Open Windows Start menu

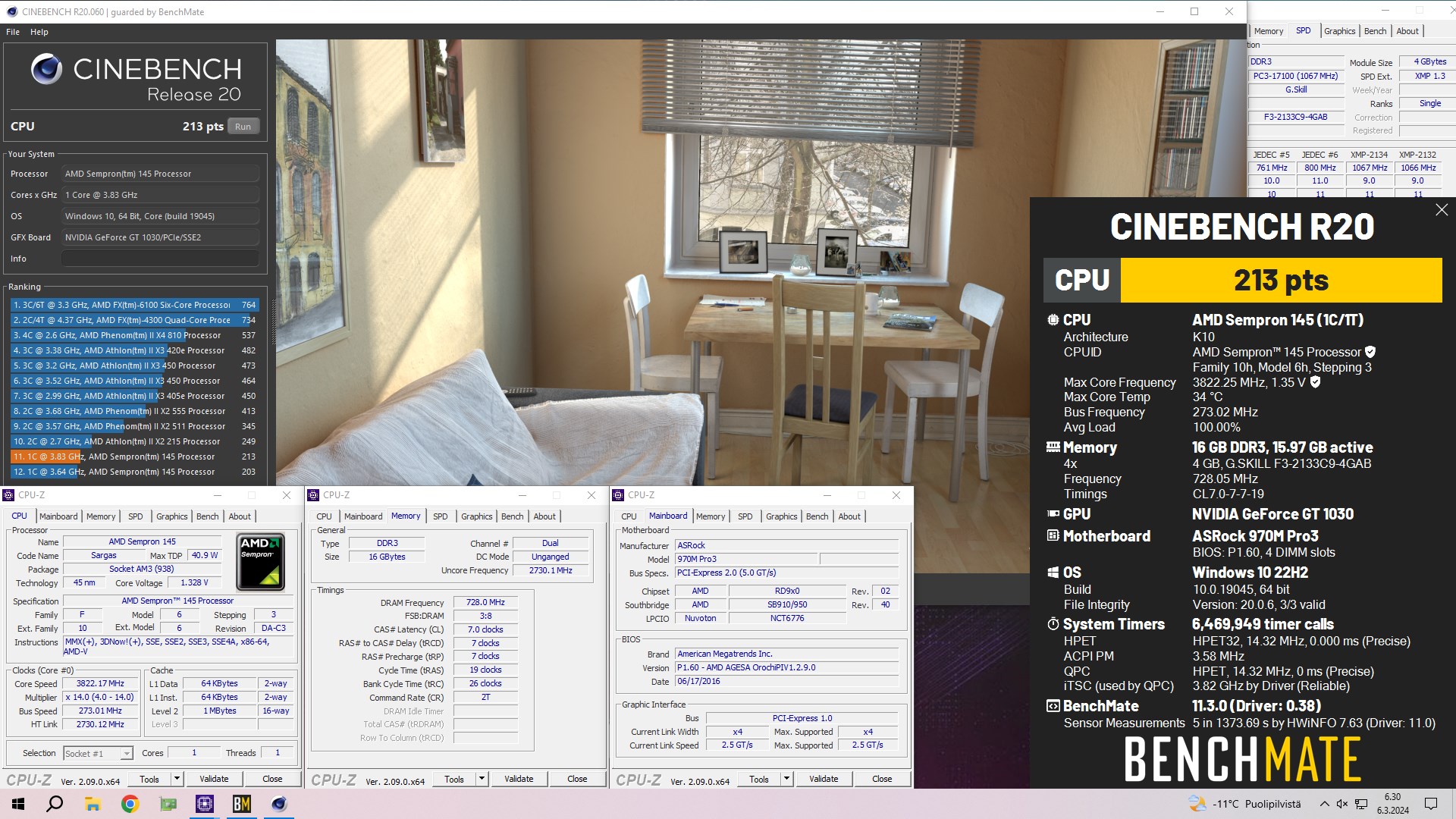point(18,804)
